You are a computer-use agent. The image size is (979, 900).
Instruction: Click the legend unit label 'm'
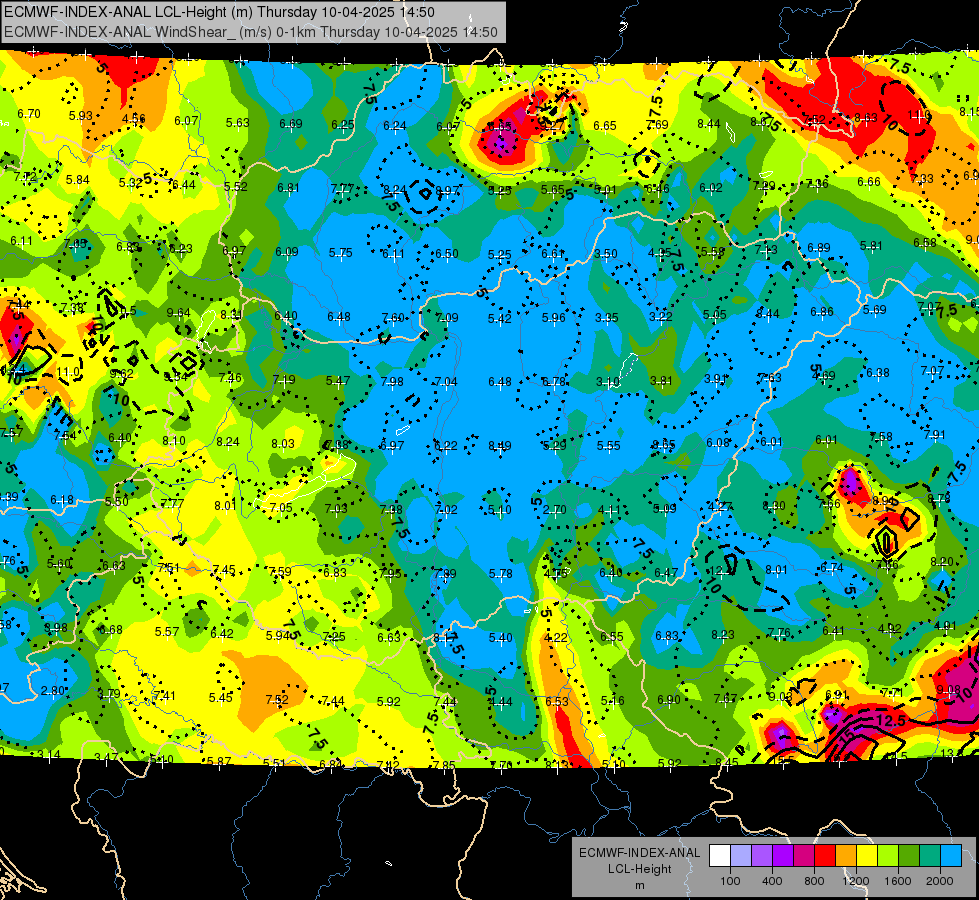(x=639, y=886)
